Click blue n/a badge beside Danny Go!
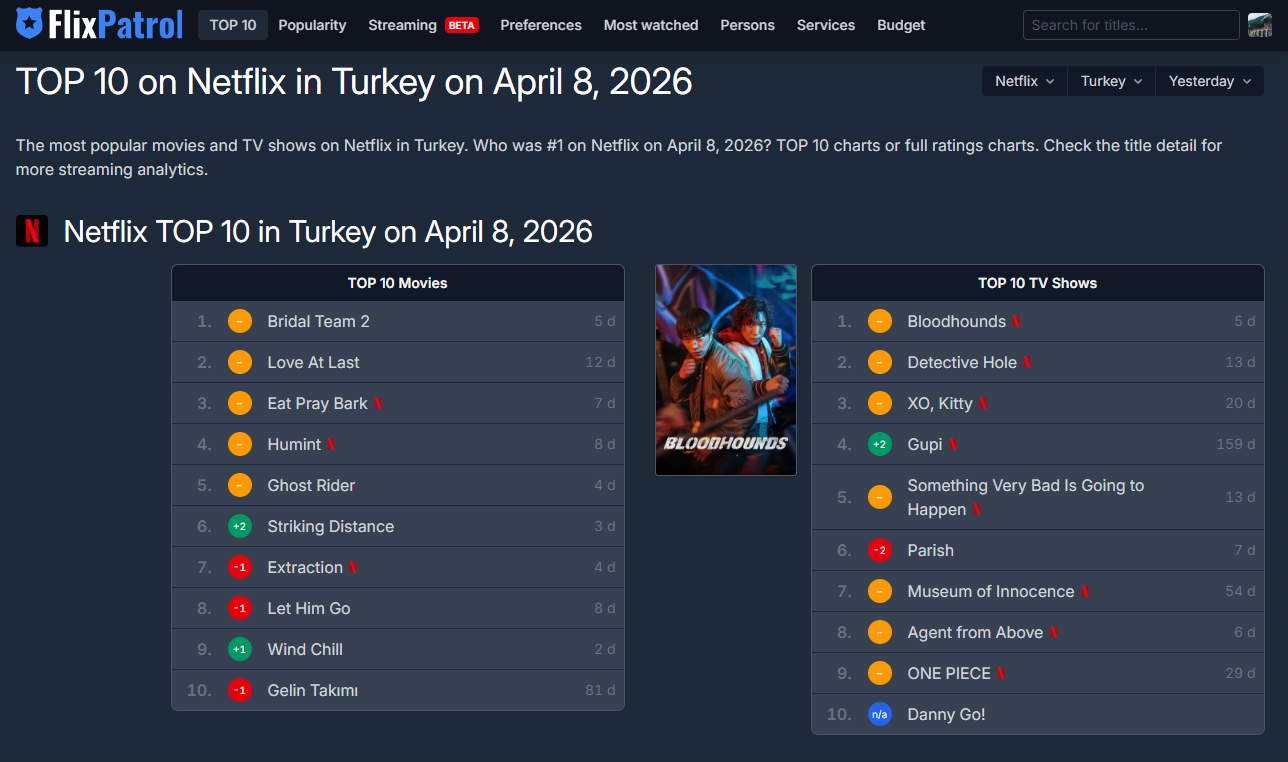Viewport: 1288px width, 762px height. coord(880,714)
